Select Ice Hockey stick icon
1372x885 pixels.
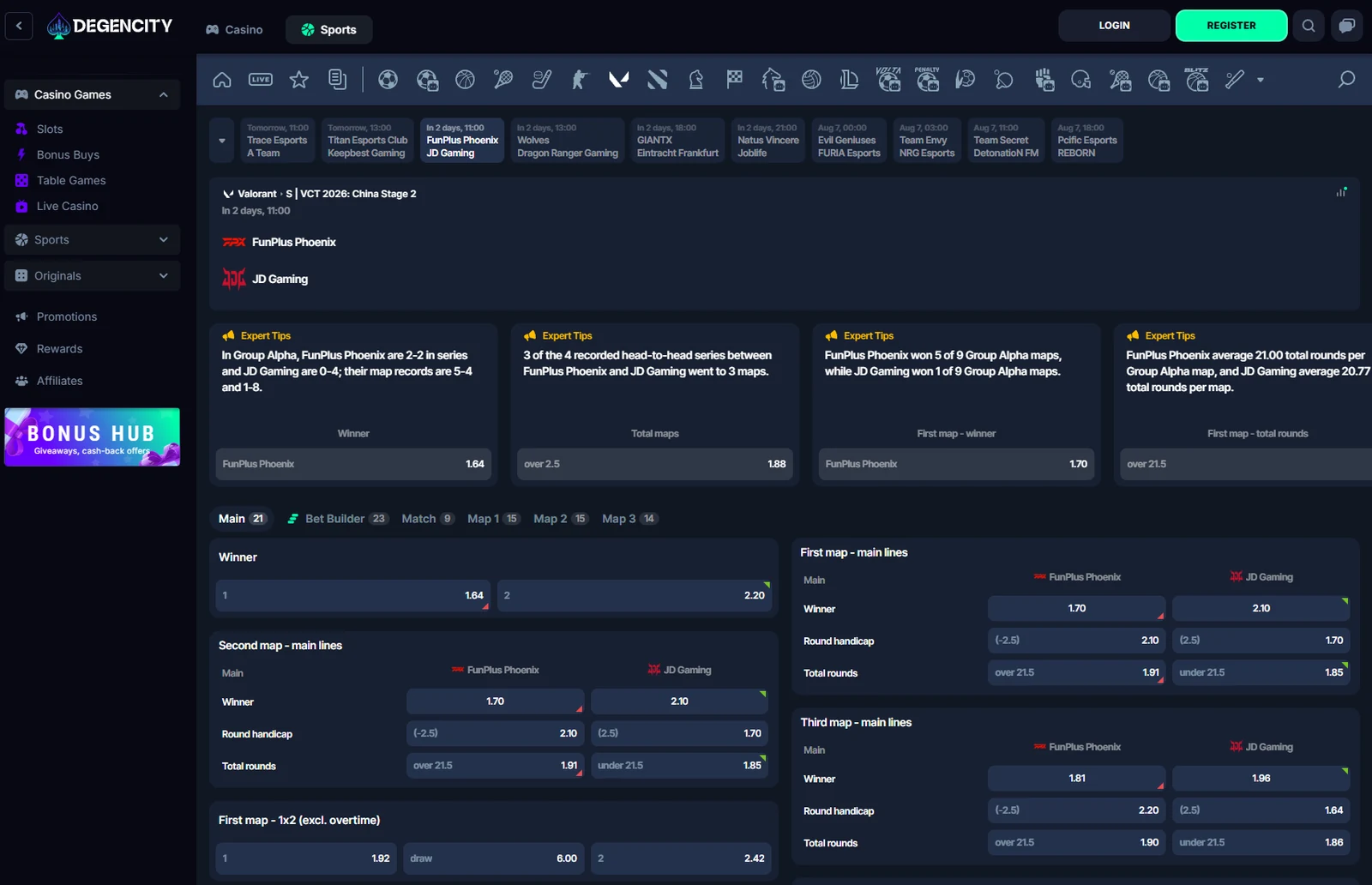click(542, 80)
